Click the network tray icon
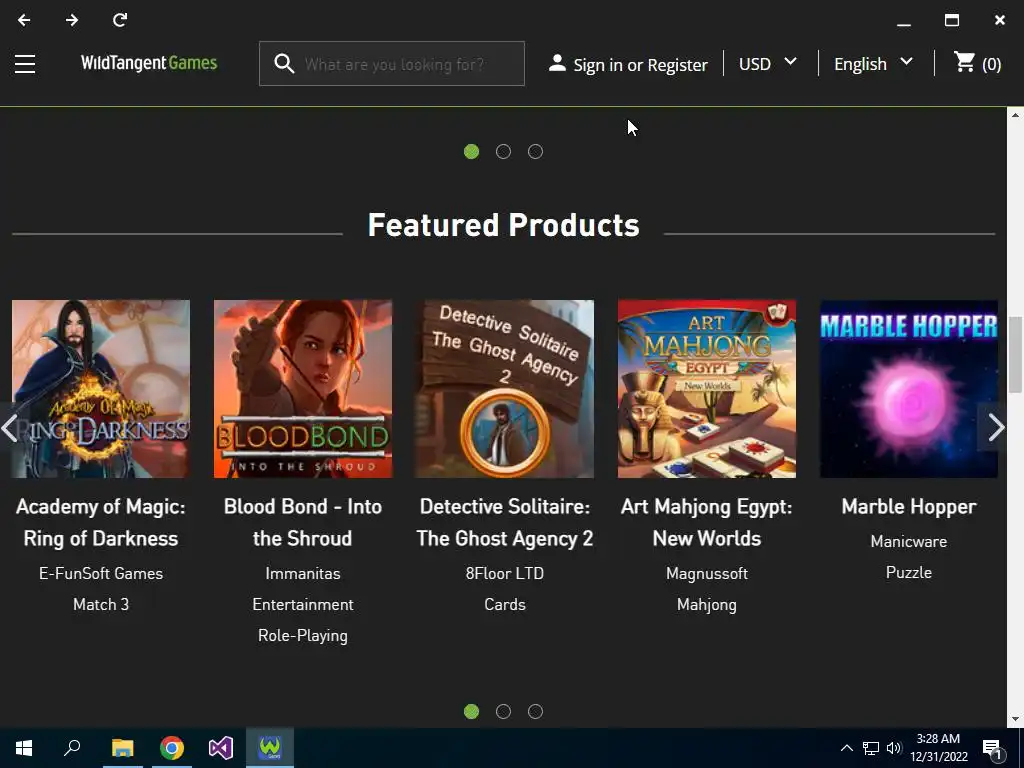1024x768 pixels. point(871,748)
